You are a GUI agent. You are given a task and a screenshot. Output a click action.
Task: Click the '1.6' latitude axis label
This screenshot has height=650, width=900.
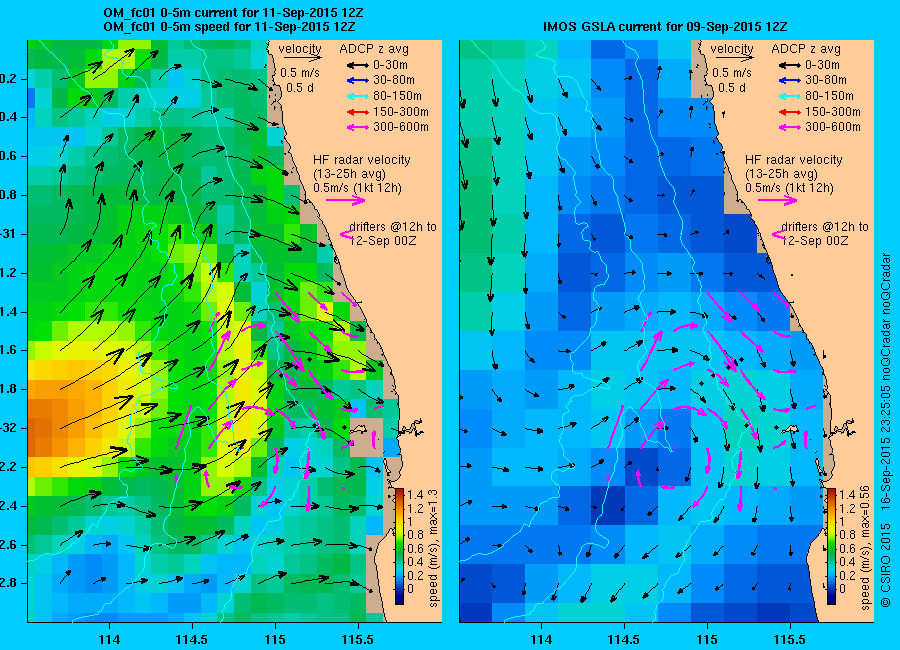pos(10,350)
